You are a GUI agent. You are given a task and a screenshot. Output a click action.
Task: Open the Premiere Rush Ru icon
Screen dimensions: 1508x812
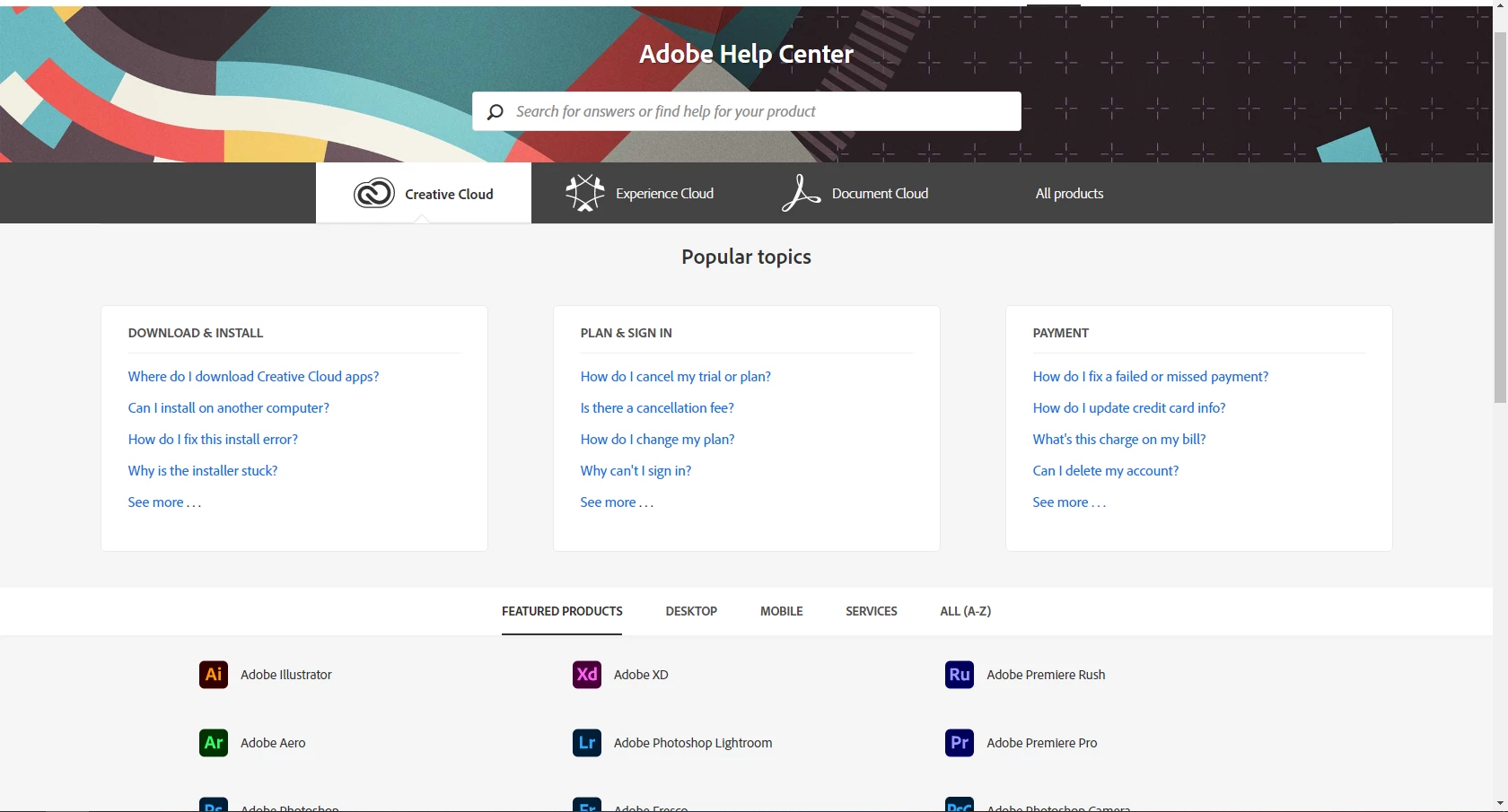coord(960,675)
